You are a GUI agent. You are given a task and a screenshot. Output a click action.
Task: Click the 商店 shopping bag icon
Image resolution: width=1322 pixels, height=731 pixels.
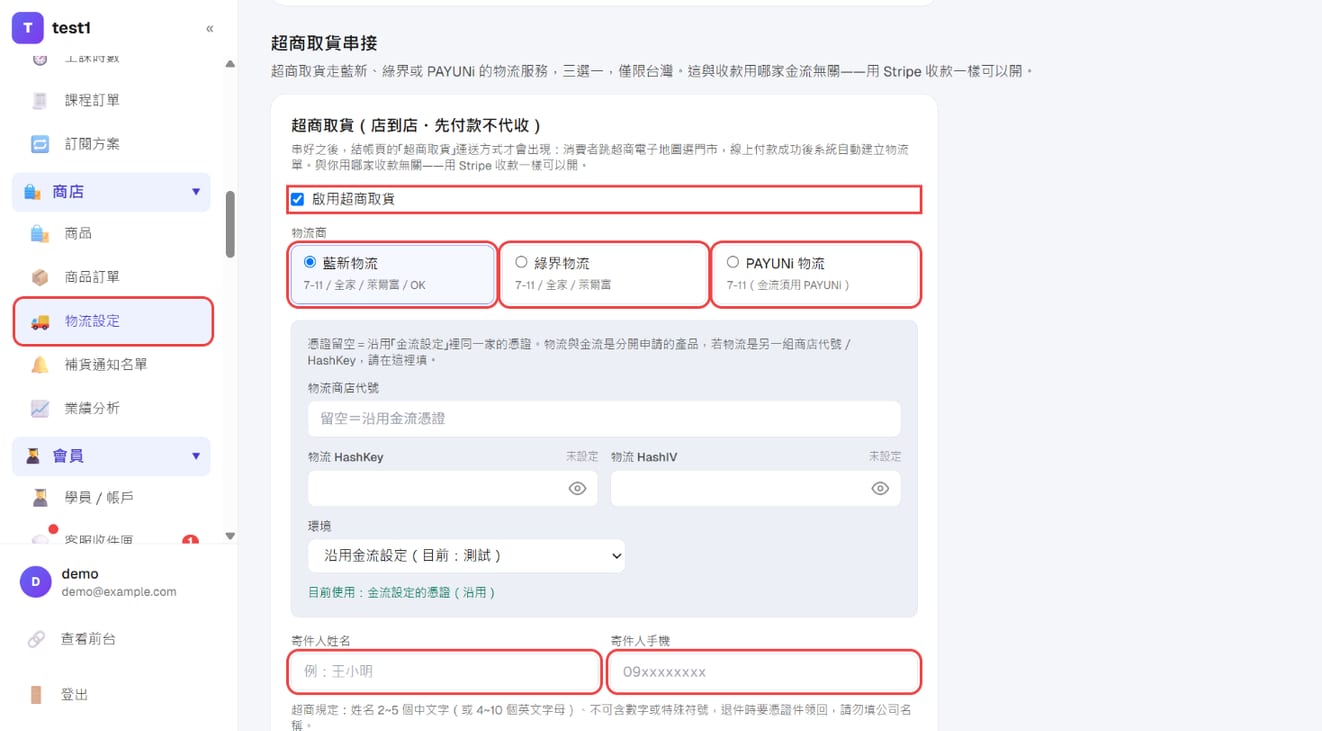(32, 192)
